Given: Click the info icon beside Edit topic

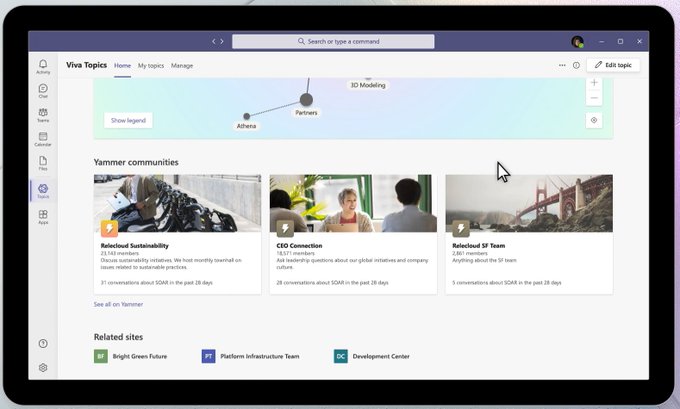Looking at the screenshot, I should tap(576, 65).
